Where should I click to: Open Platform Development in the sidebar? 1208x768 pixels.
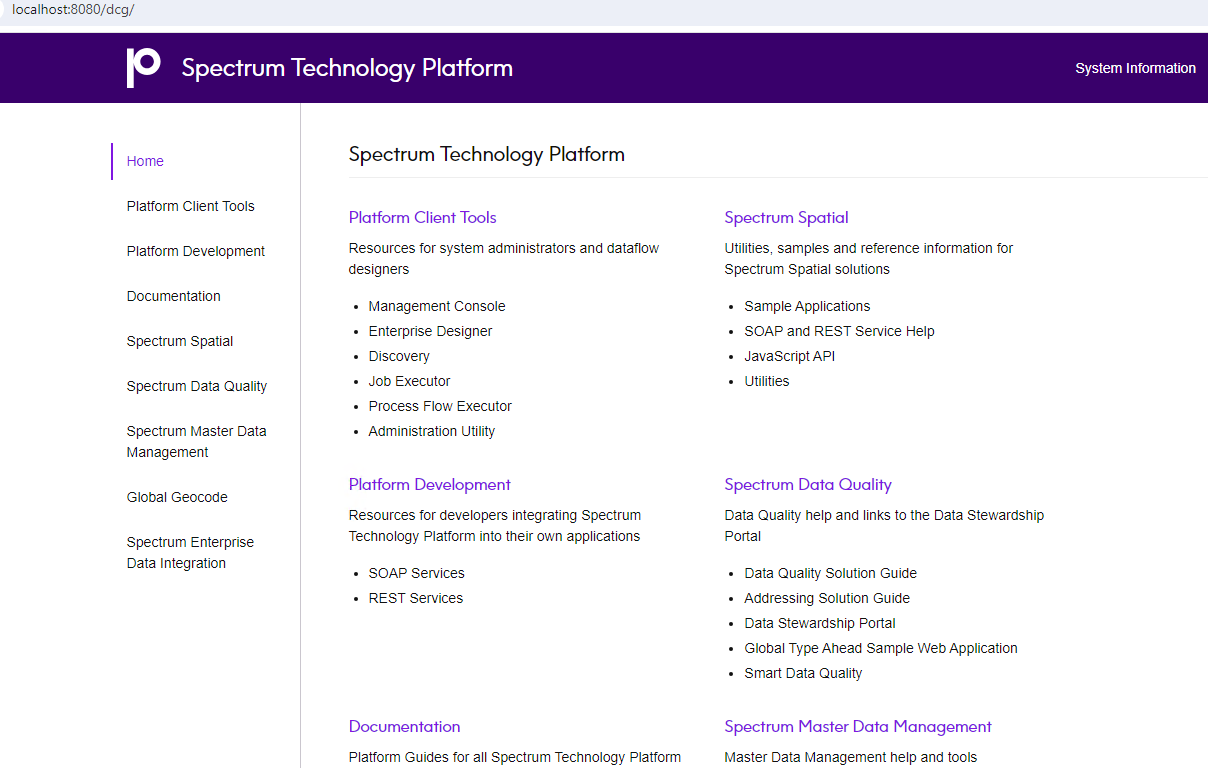195,251
